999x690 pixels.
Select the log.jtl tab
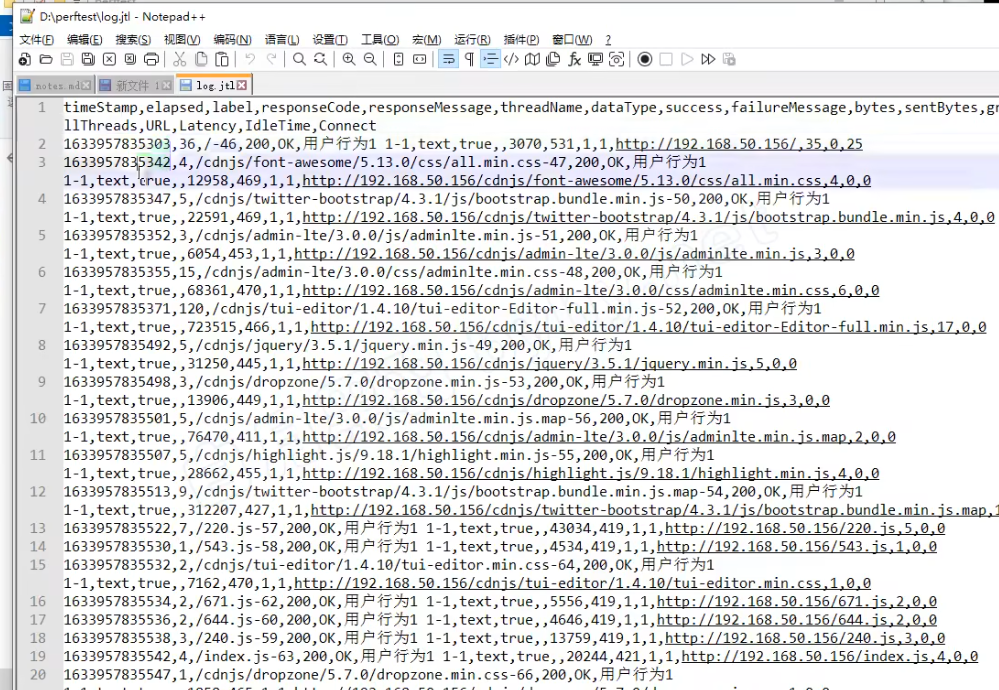pyautogui.click(x=214, y=85)
